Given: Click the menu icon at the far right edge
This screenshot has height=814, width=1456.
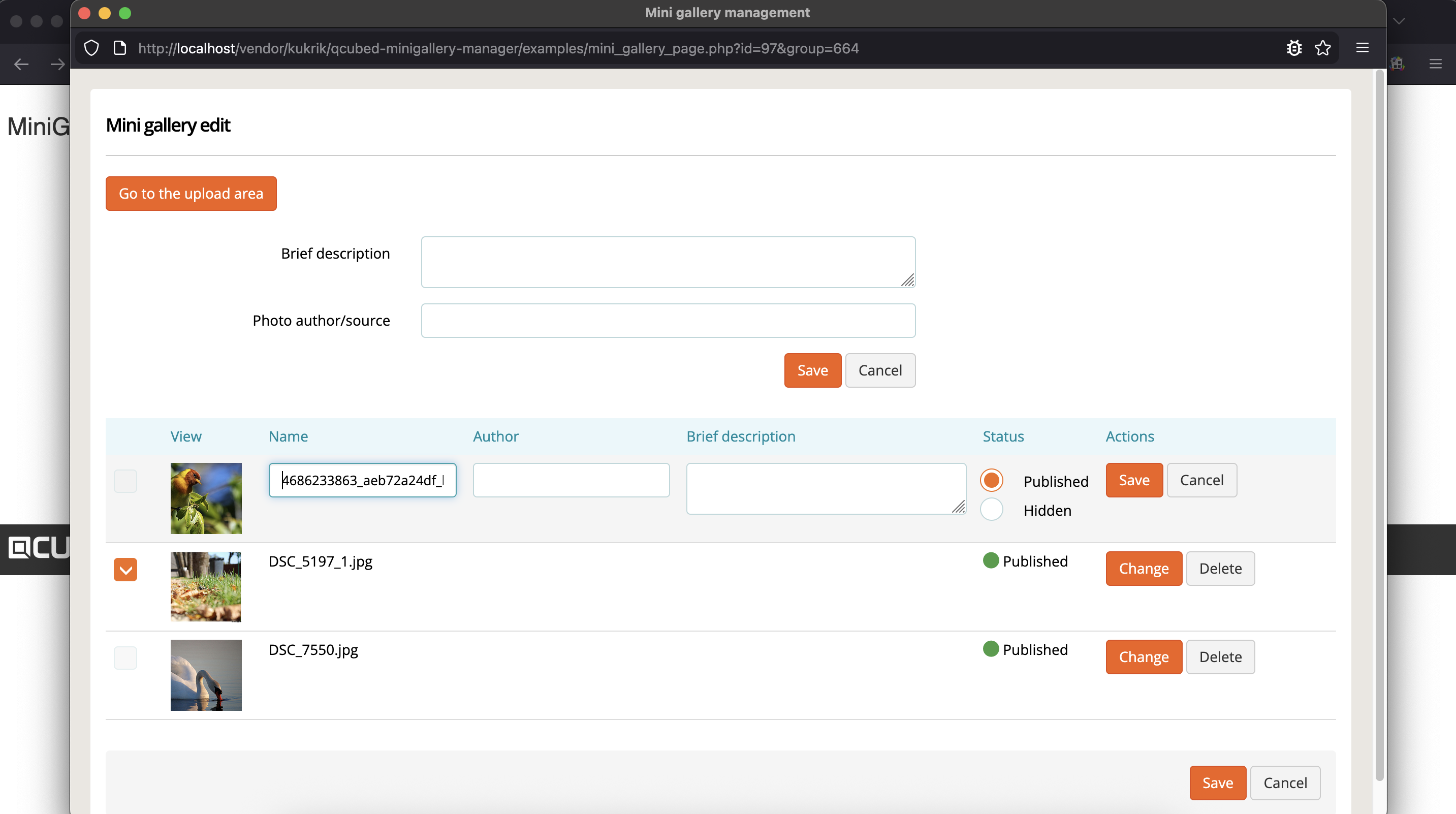Looking at the screenshot, I should click(1436, 64).
